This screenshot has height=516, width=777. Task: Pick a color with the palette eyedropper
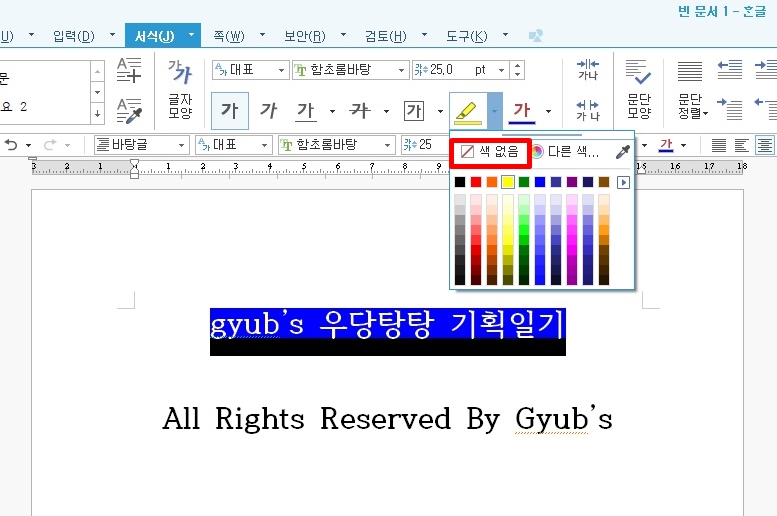622,152
